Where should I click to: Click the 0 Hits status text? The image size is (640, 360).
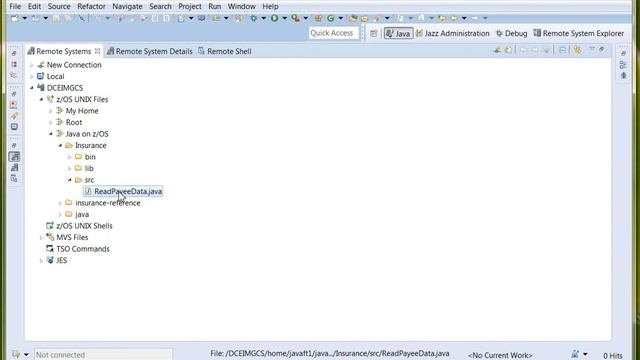613,356
